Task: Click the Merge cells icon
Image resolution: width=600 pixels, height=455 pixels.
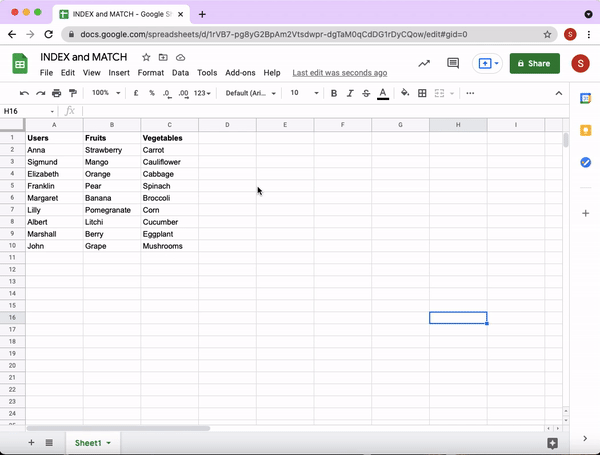Action: coord(439,93)
